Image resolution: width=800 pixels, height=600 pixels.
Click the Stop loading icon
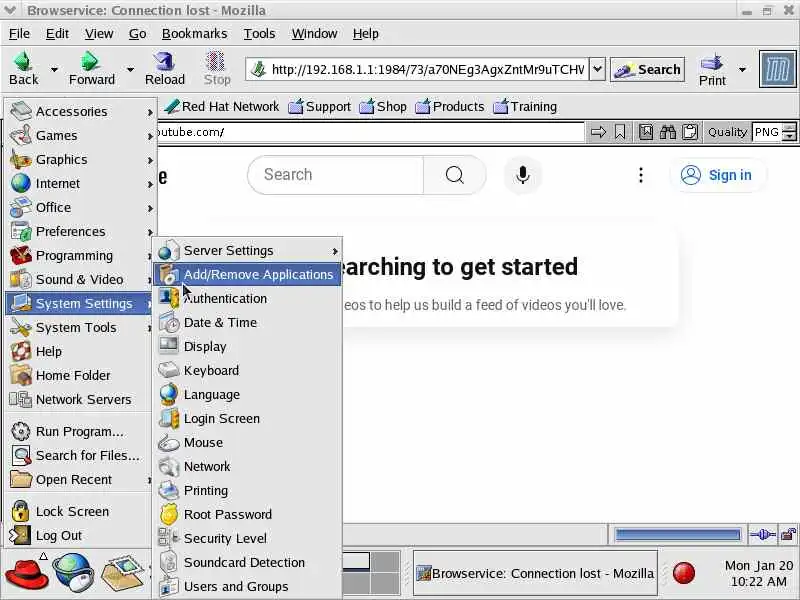216,61
